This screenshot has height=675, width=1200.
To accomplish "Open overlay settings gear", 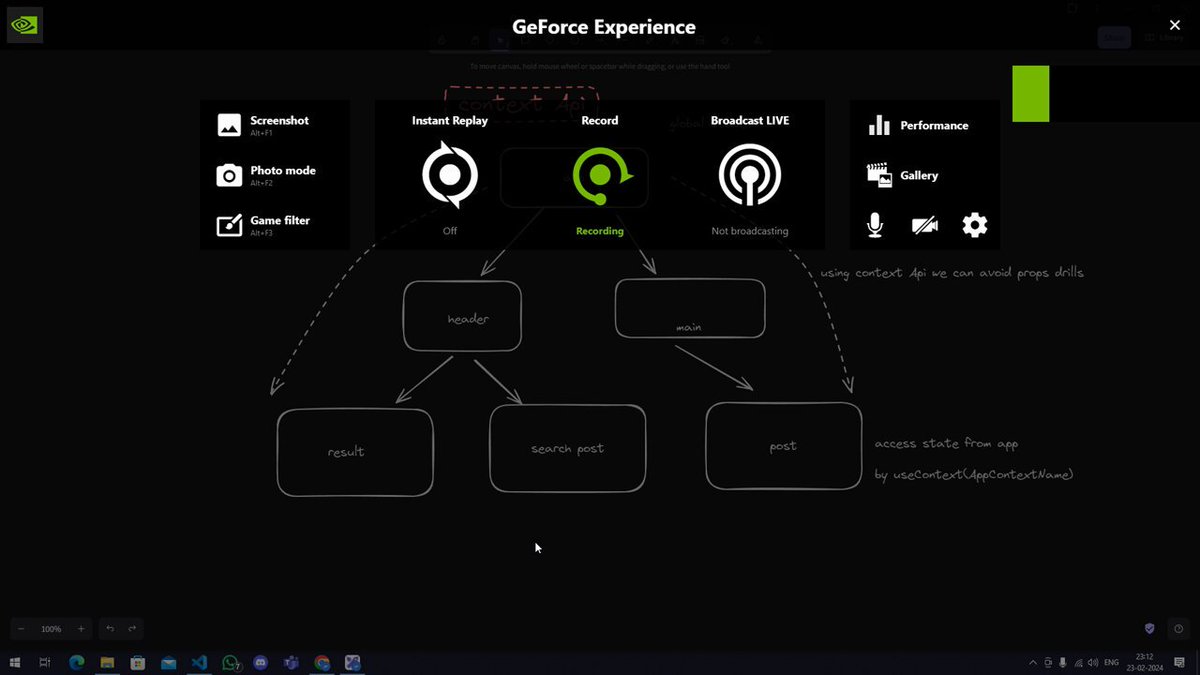I will click(x=975, y=225).
